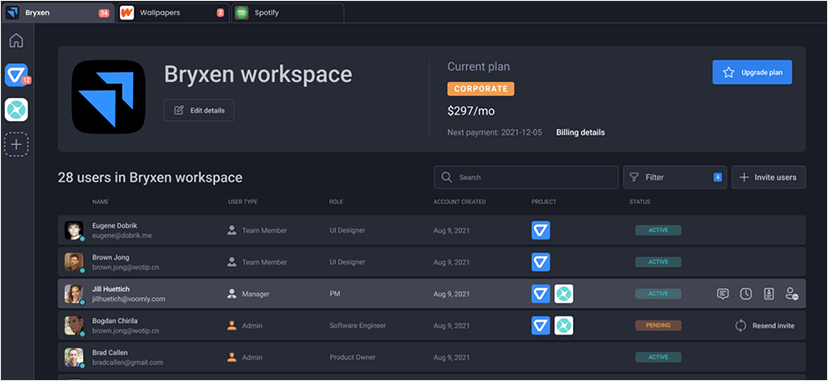Switch to the Bryxen tab
828x381 pixels.
pyautogui.click(x=59, y=13)
